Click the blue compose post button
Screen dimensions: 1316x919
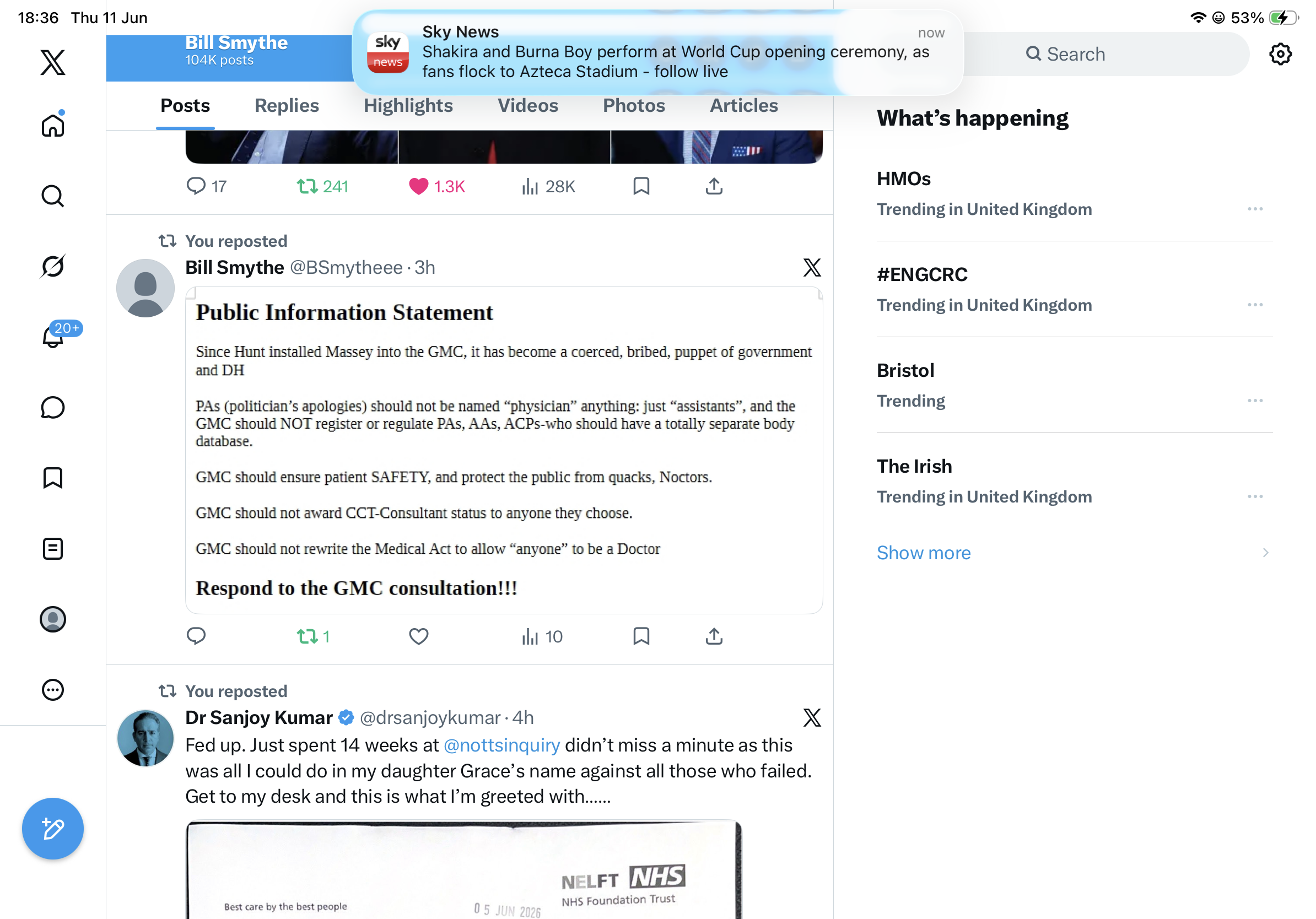tap(53, 828)
